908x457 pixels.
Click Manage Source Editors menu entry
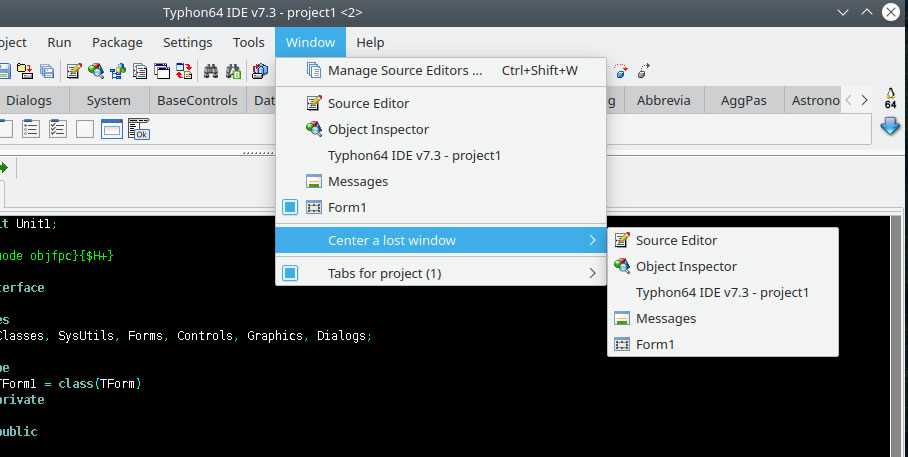pos(441,71)
